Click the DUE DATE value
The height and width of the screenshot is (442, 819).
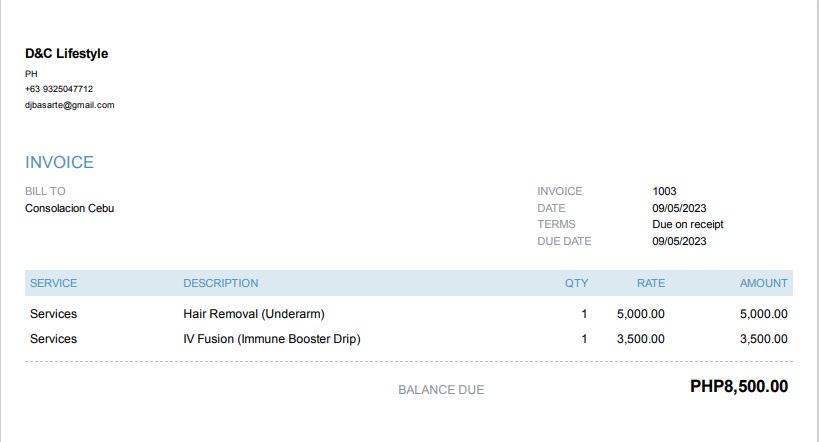point(679,241)
